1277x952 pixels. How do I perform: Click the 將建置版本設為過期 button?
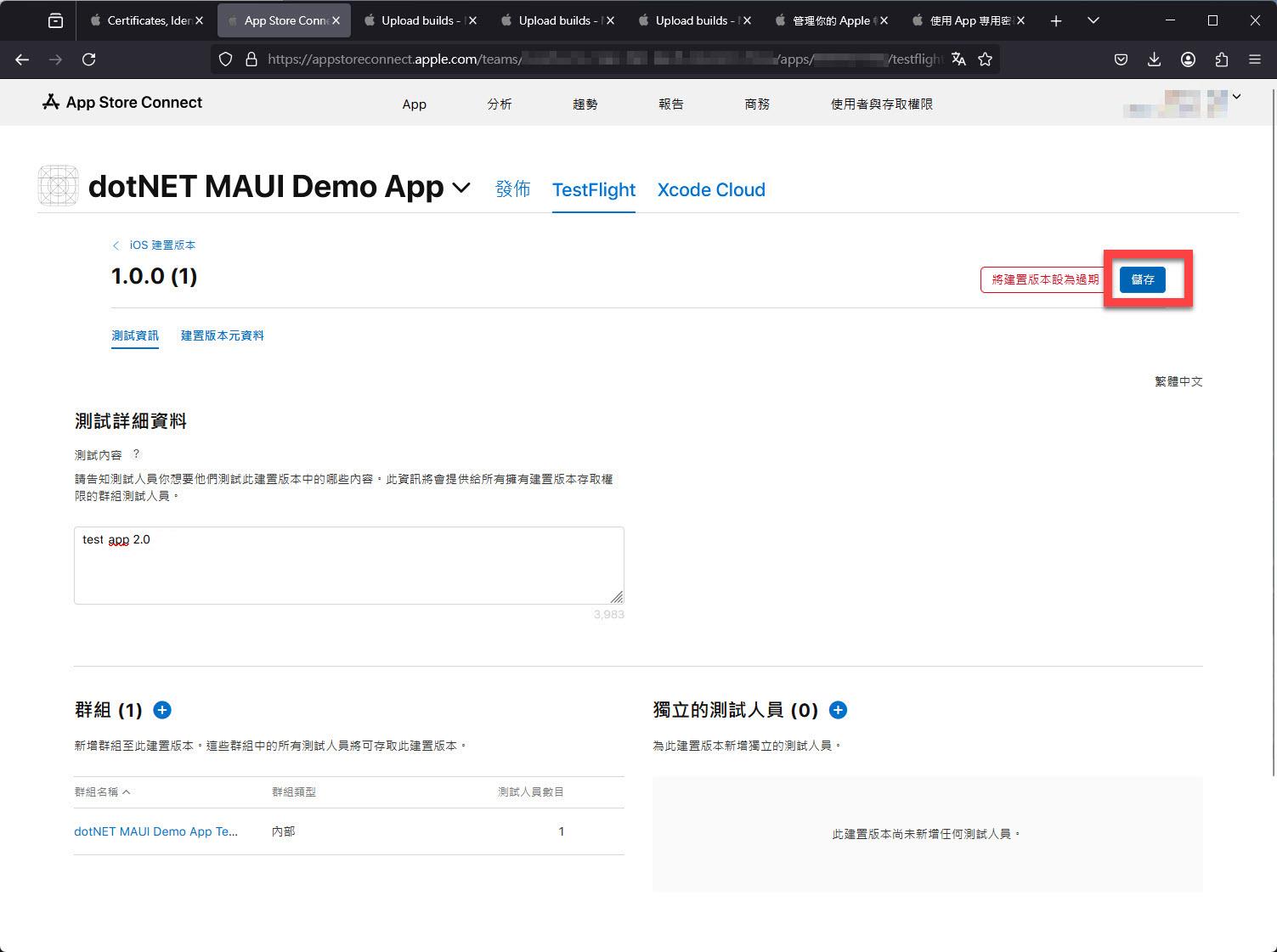1045,279
